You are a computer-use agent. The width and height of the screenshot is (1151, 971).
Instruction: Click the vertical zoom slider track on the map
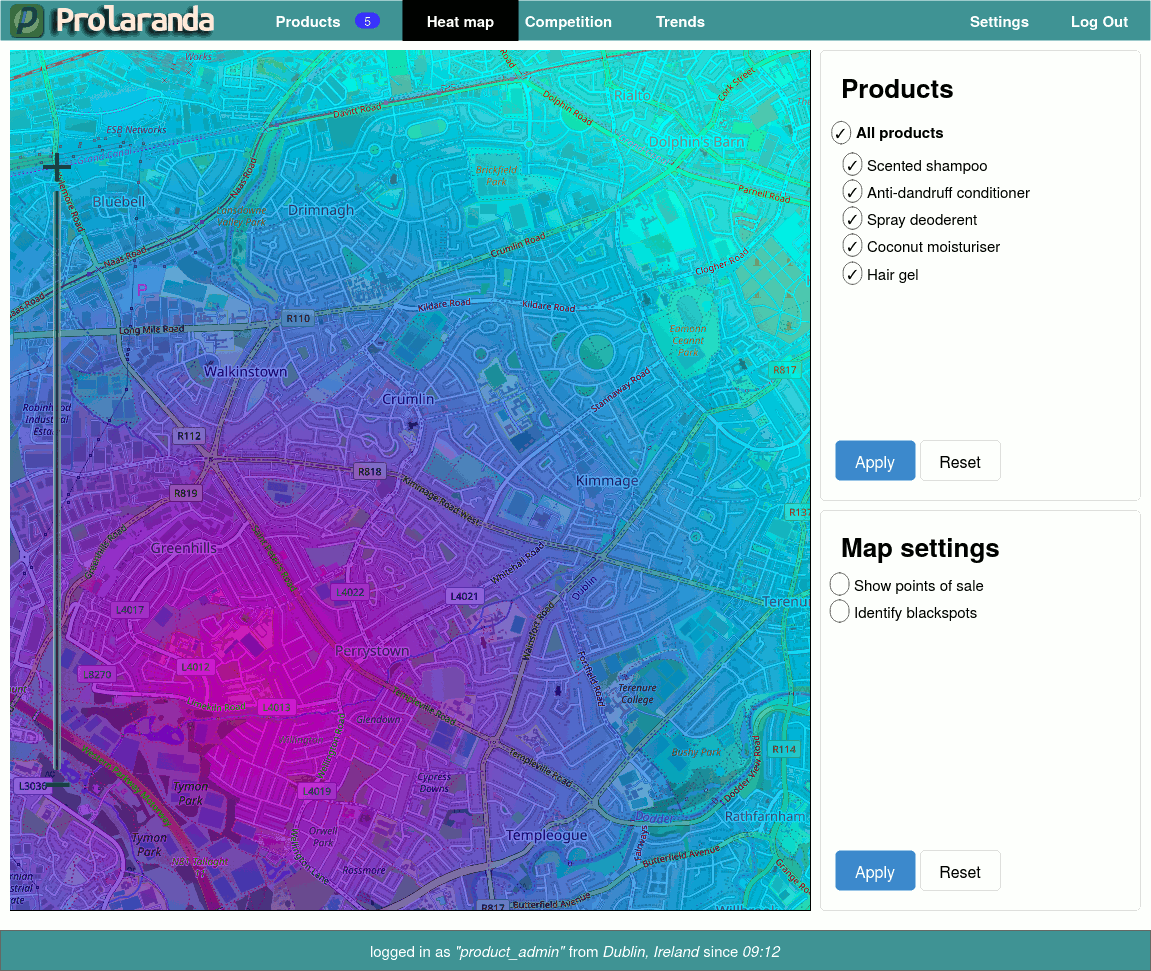coord(57,480)
